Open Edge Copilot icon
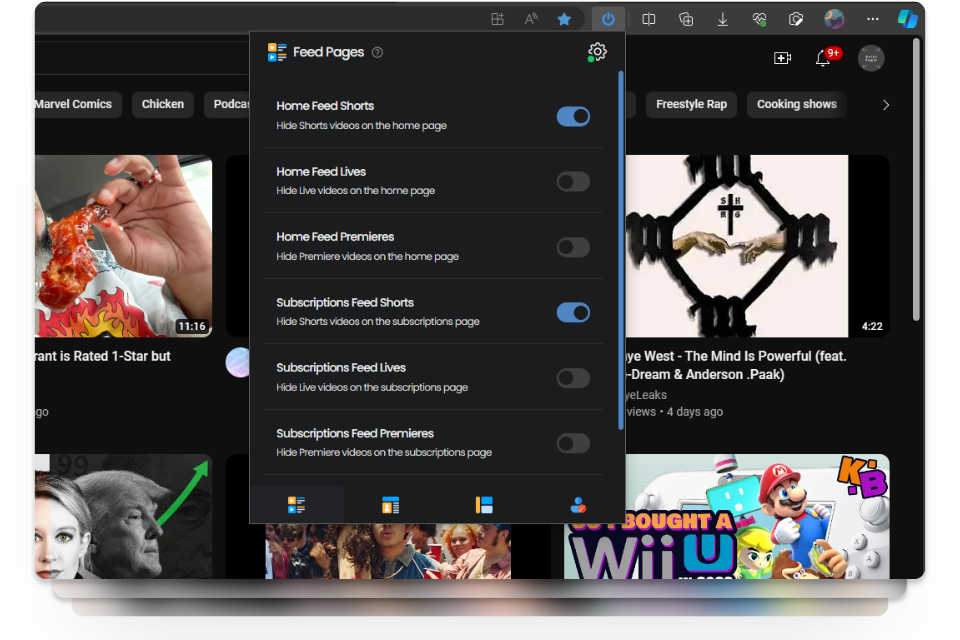This screenshot has width=960, height=640. point(907,19)
